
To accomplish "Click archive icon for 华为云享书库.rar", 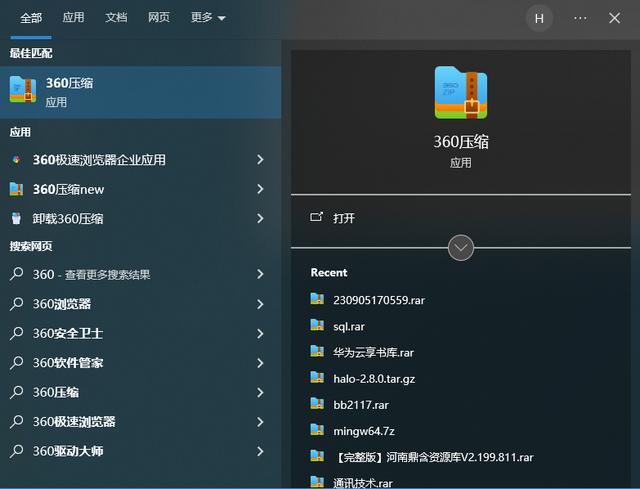I will tap(317, 351).
